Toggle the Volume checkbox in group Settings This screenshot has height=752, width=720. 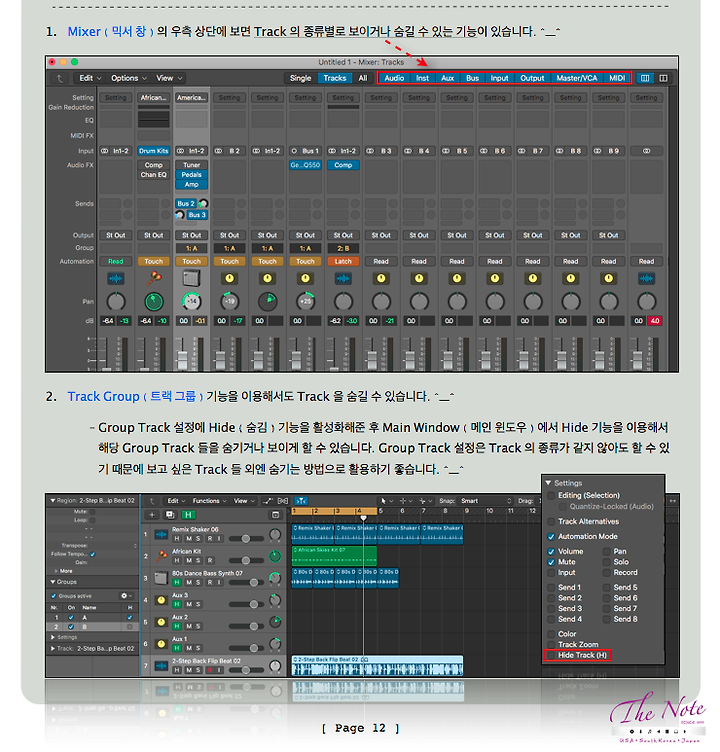pos(551,552)
